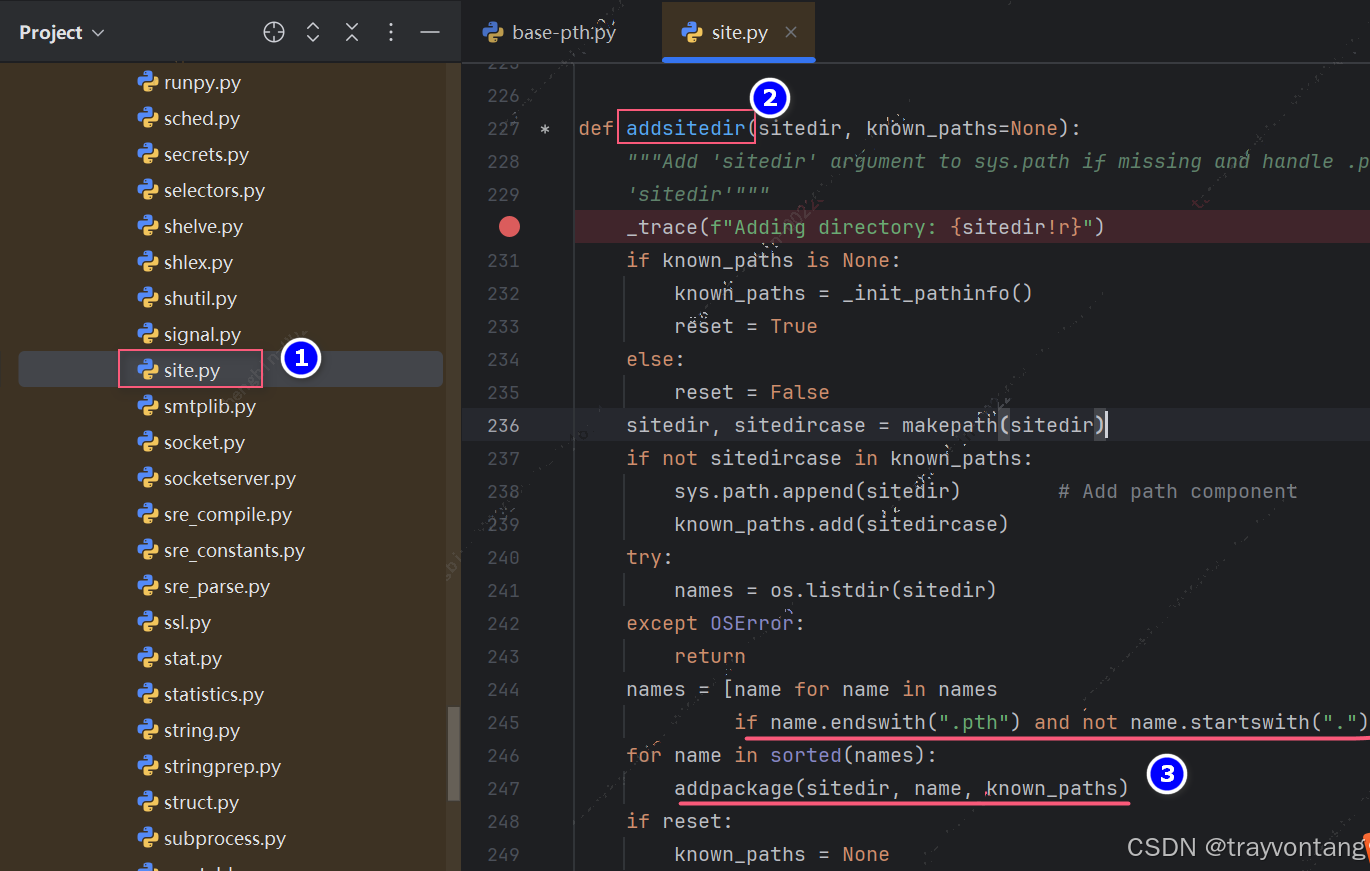Open shlex.py in the project tree
This screenshot has height=871, width=1370.
(x=185, y=263)
